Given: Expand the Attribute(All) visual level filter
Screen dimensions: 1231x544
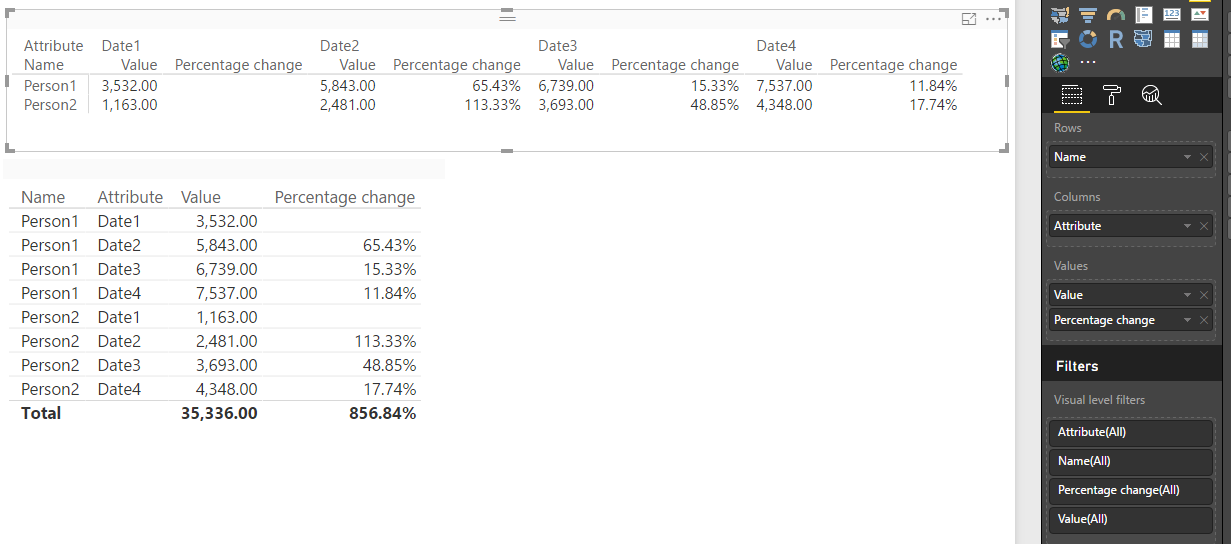Looking at the screenshot, I should click(1130, 433).
